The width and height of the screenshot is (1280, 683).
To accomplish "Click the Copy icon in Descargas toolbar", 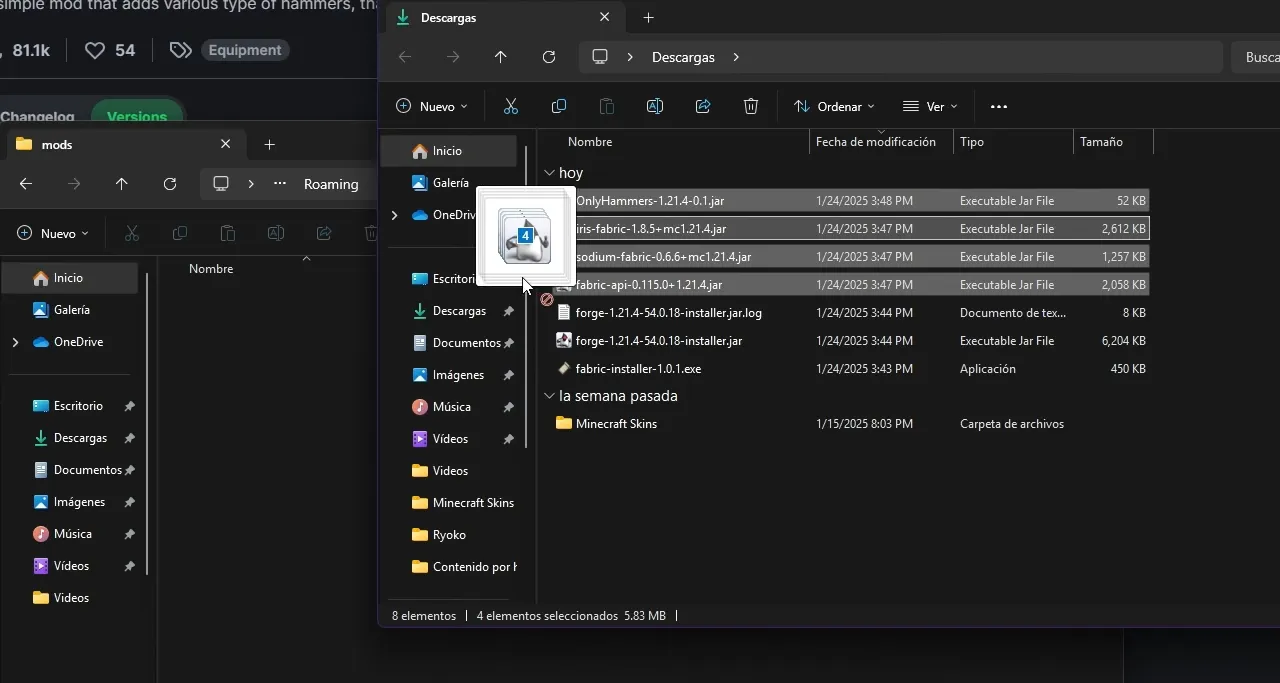I will coord(559,106).
